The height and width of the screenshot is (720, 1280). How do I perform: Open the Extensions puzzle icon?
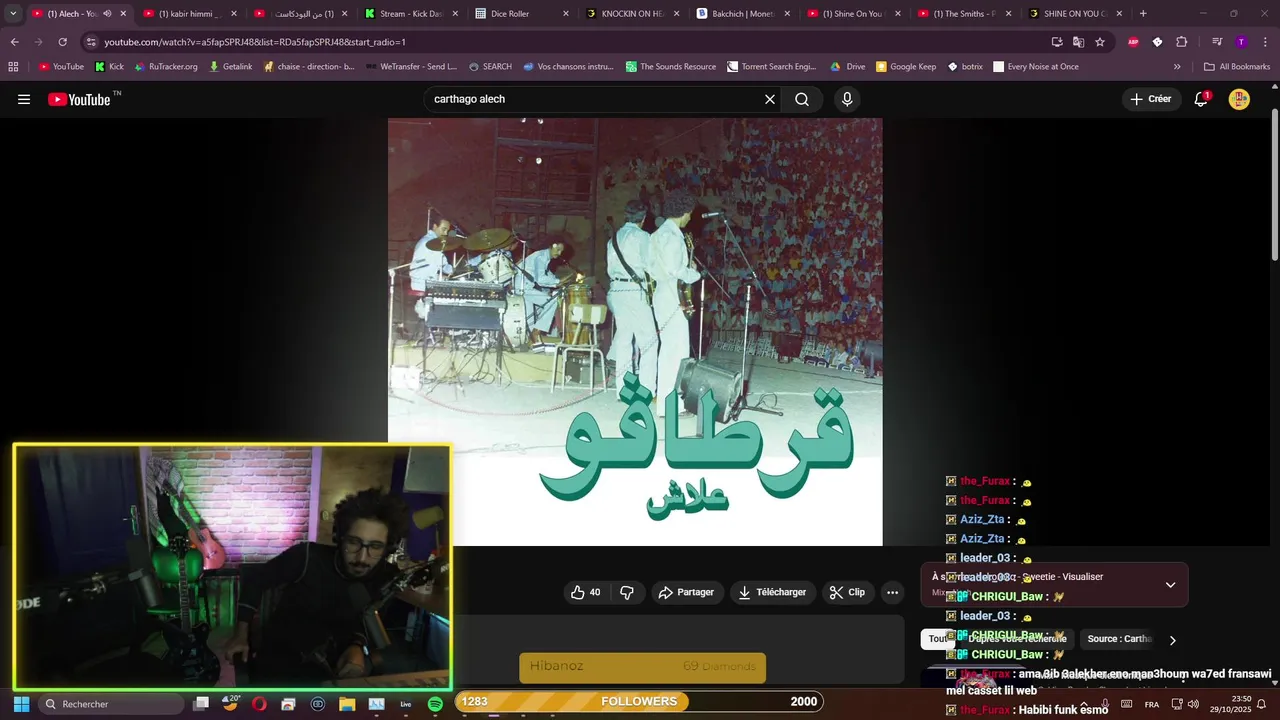1181,42
